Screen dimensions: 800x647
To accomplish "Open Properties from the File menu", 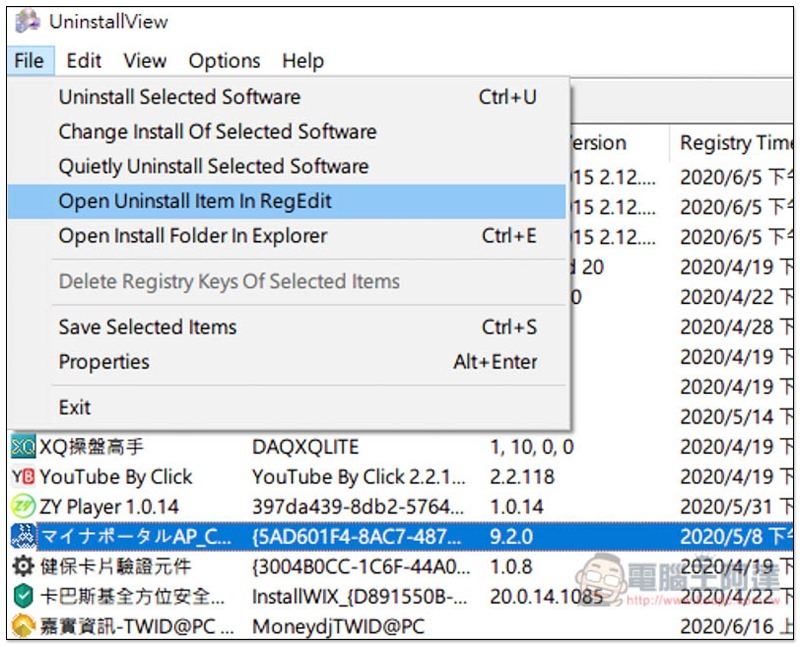I will point(287,362).
